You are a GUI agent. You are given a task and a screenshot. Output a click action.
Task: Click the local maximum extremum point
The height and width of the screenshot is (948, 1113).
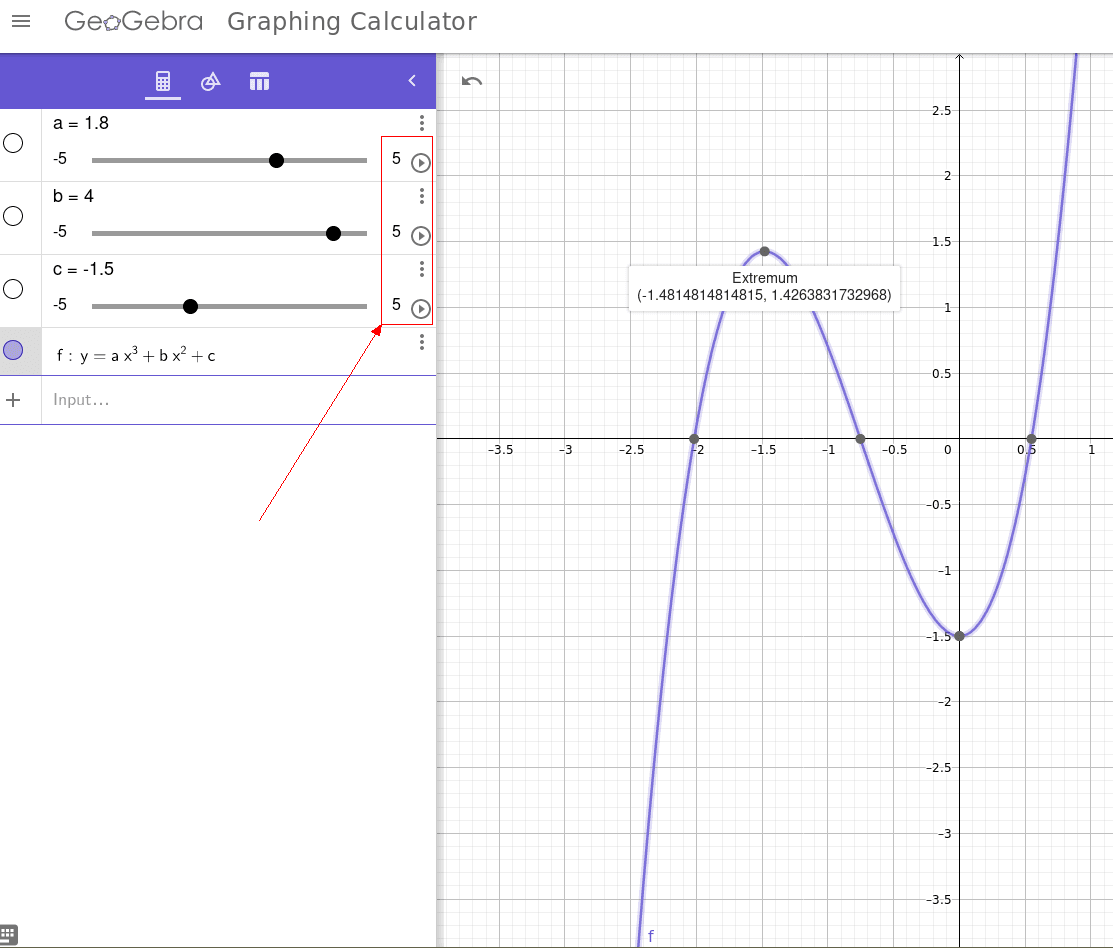(x=764, y=251)
